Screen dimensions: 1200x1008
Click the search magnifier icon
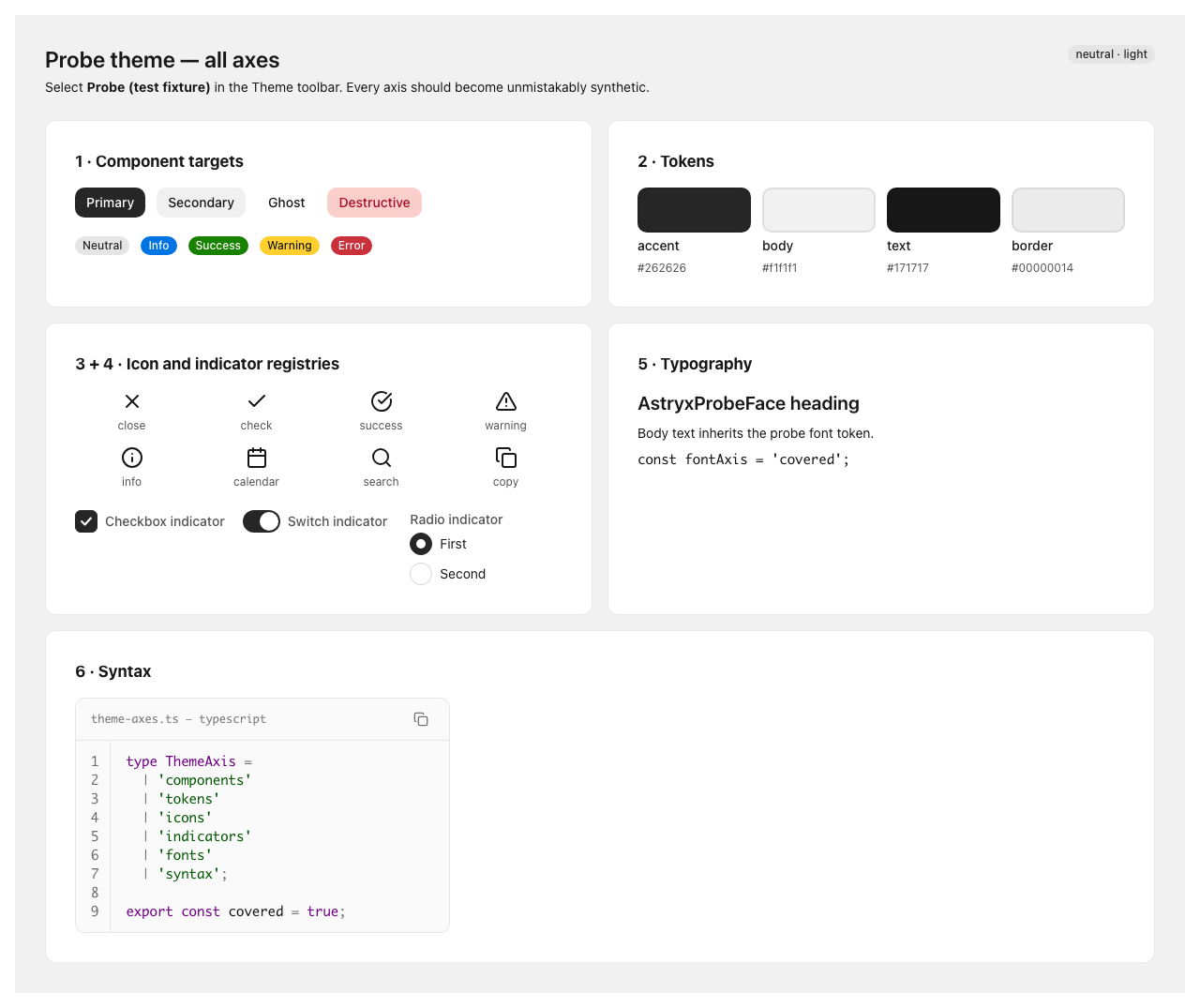click(382, 458)
